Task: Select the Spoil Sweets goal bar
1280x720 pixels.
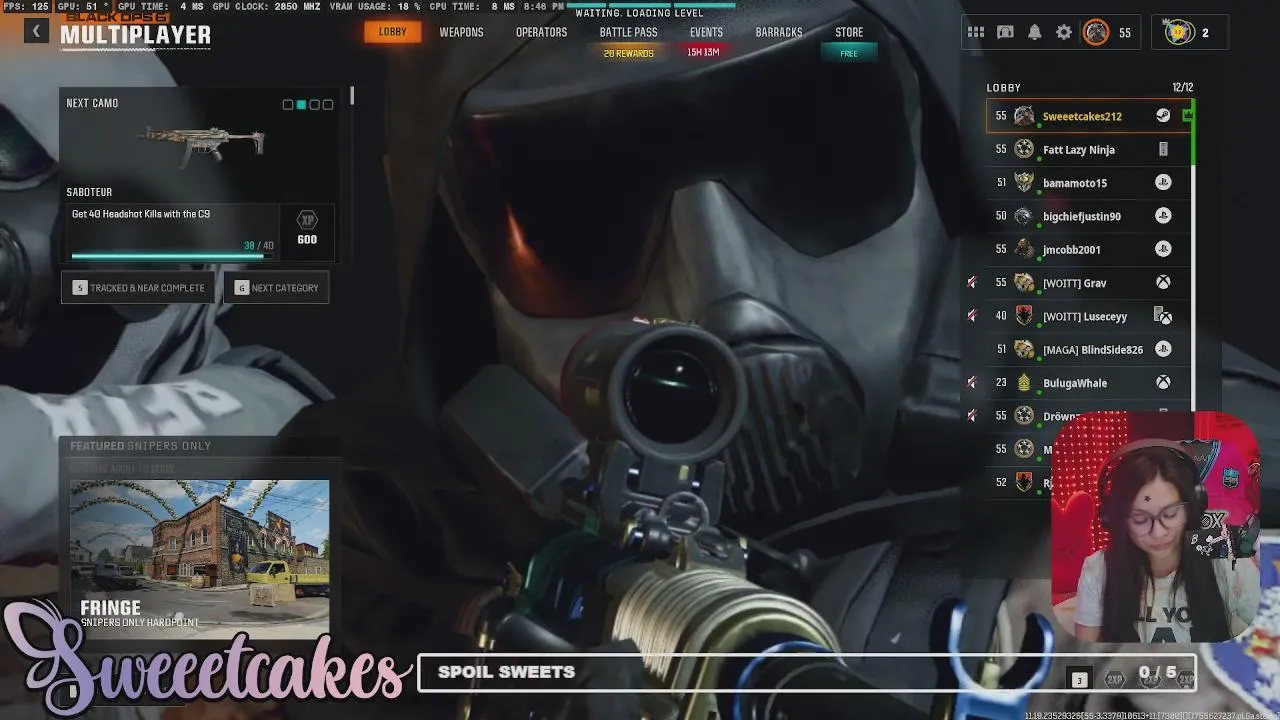Action: pyautogui.click(x=807, y=672)
